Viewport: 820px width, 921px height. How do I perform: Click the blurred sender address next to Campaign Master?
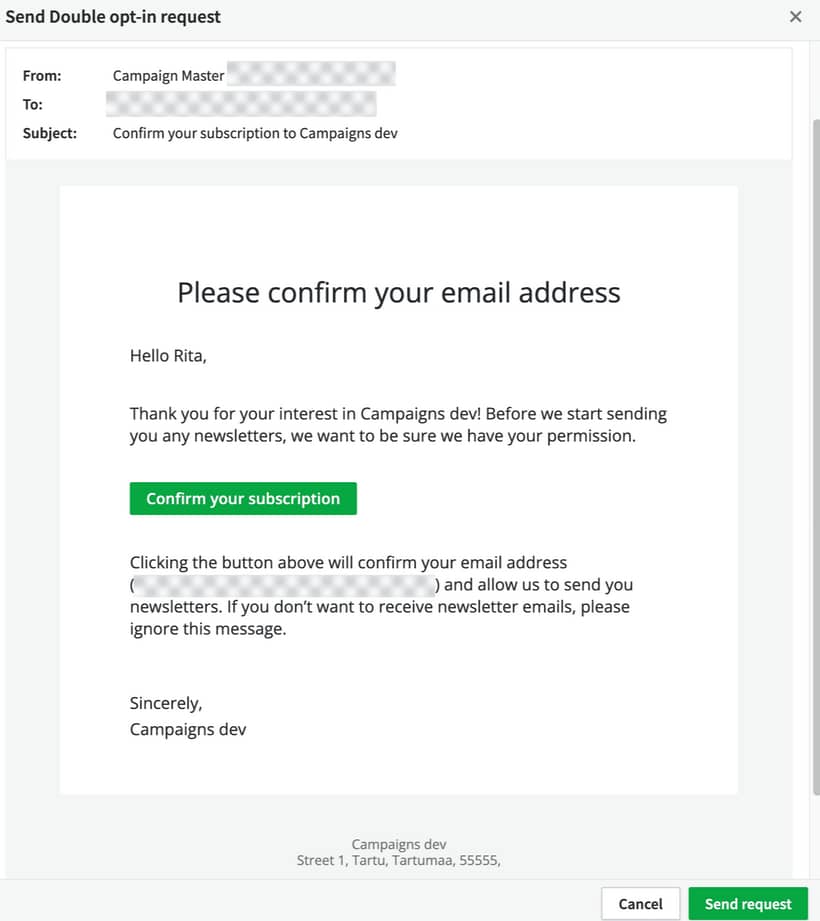click(310, 72)
